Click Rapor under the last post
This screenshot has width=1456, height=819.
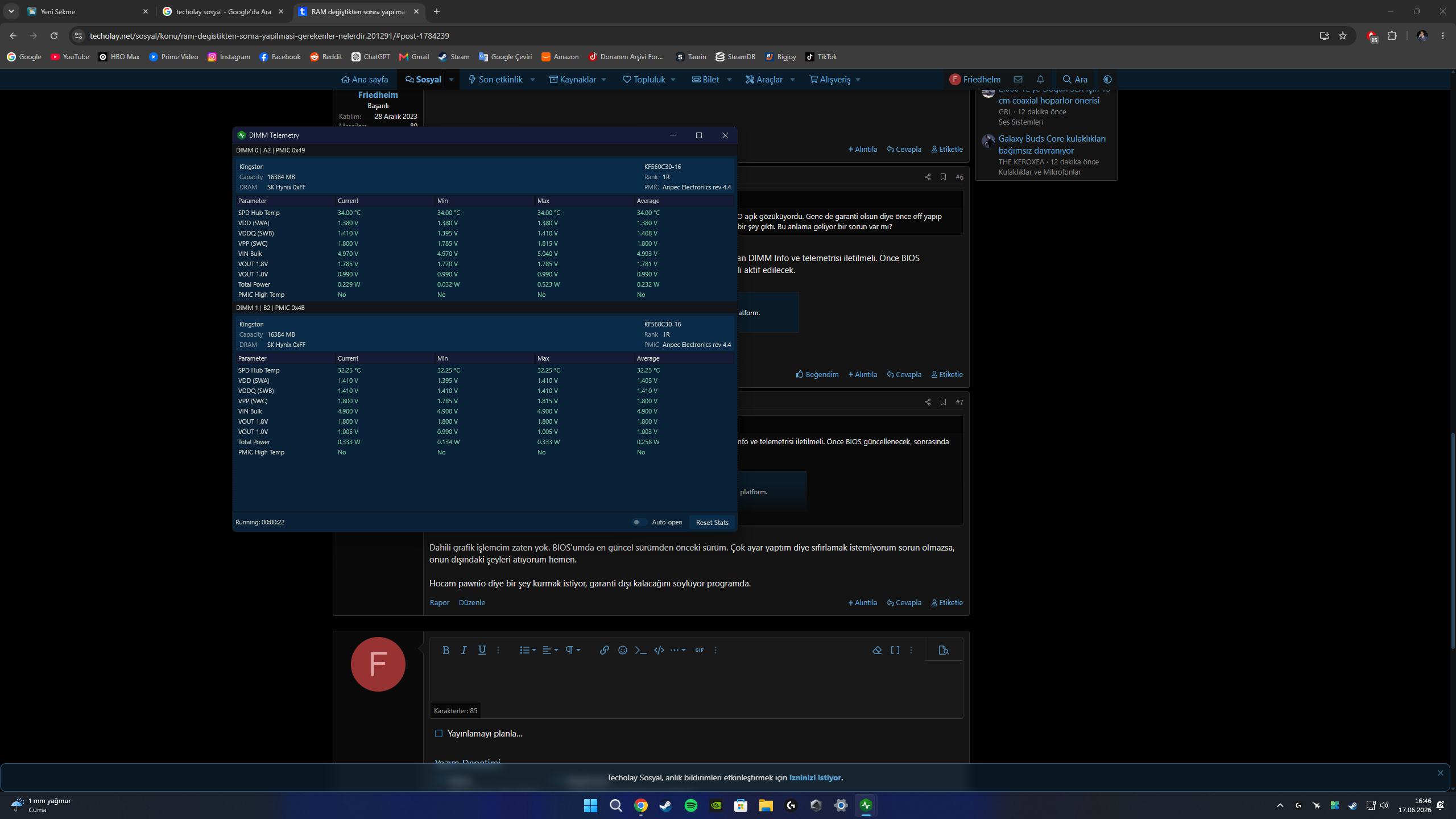click(439, 602)
